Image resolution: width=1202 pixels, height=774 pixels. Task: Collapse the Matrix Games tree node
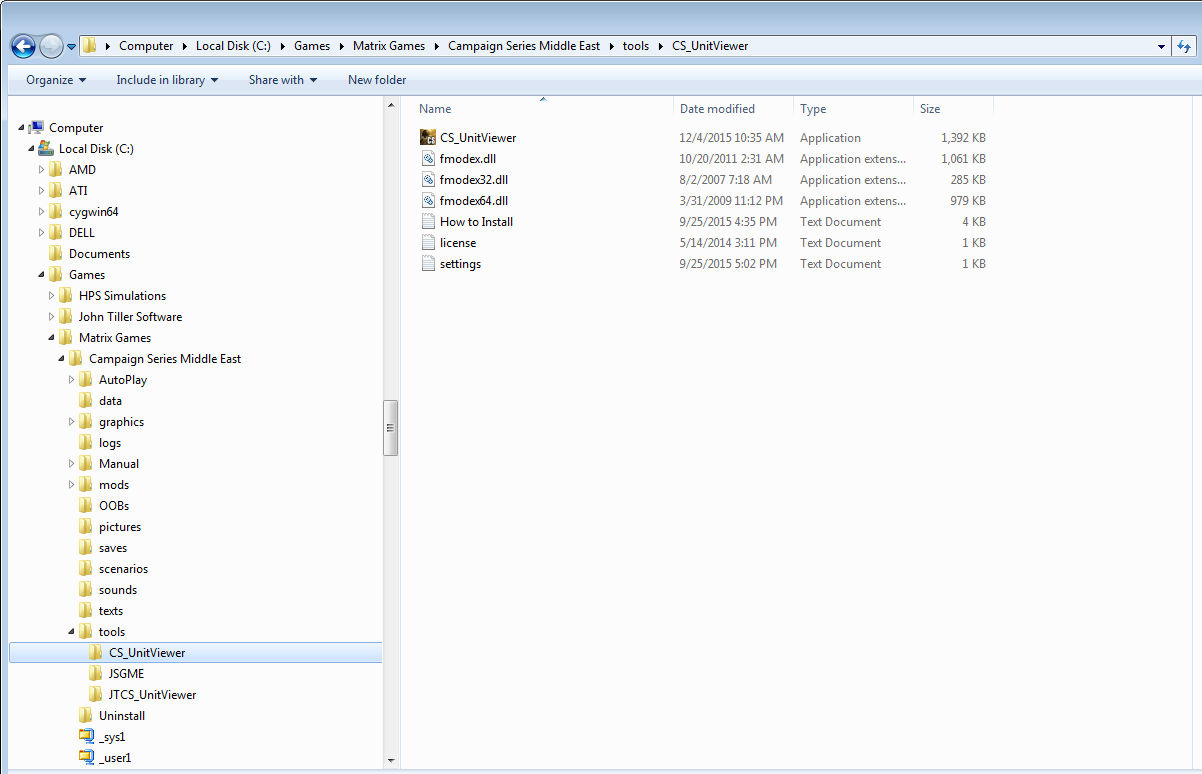tap(52, 338)
